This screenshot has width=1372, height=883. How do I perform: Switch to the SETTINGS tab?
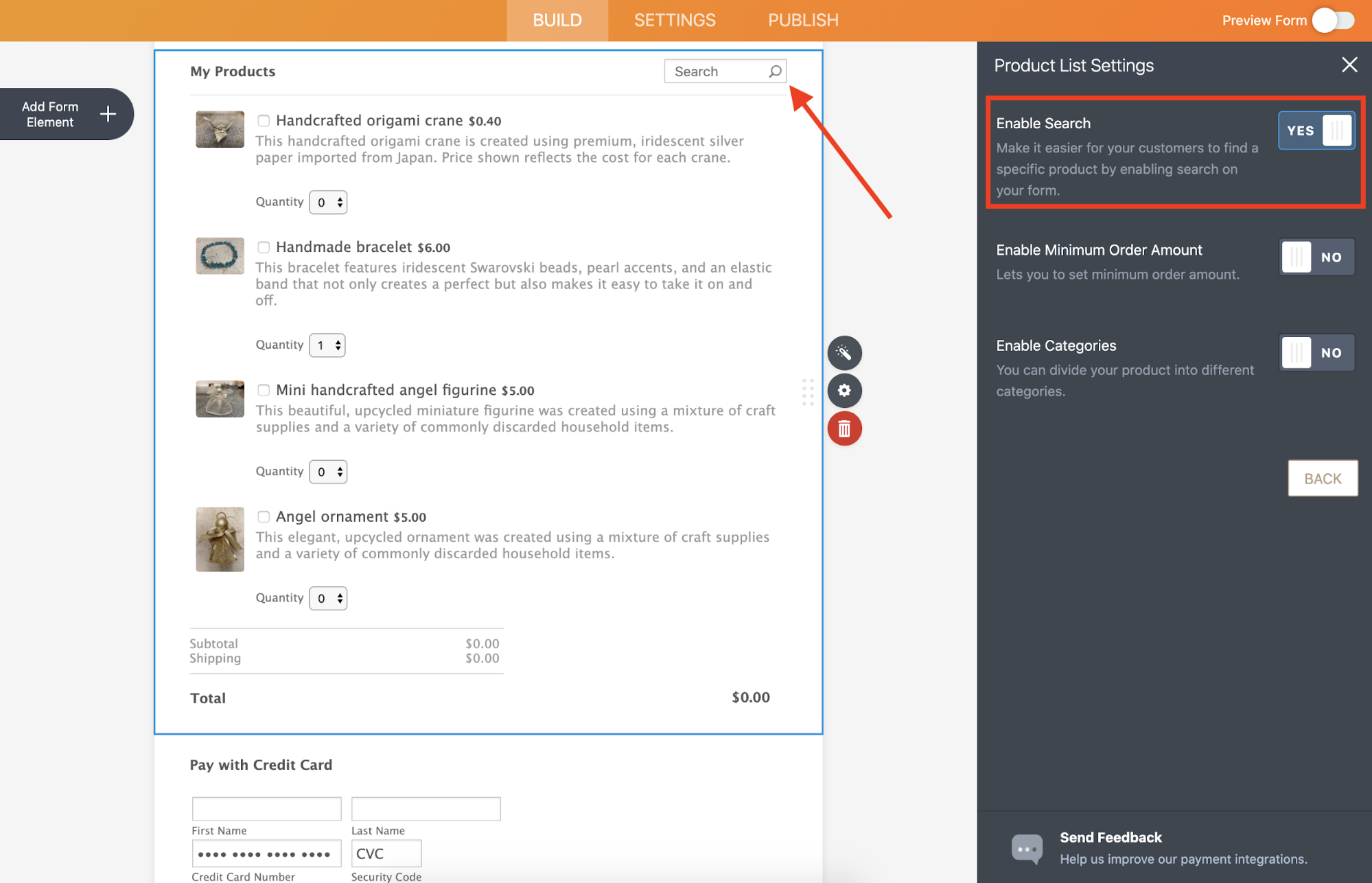tap(674, 21)
